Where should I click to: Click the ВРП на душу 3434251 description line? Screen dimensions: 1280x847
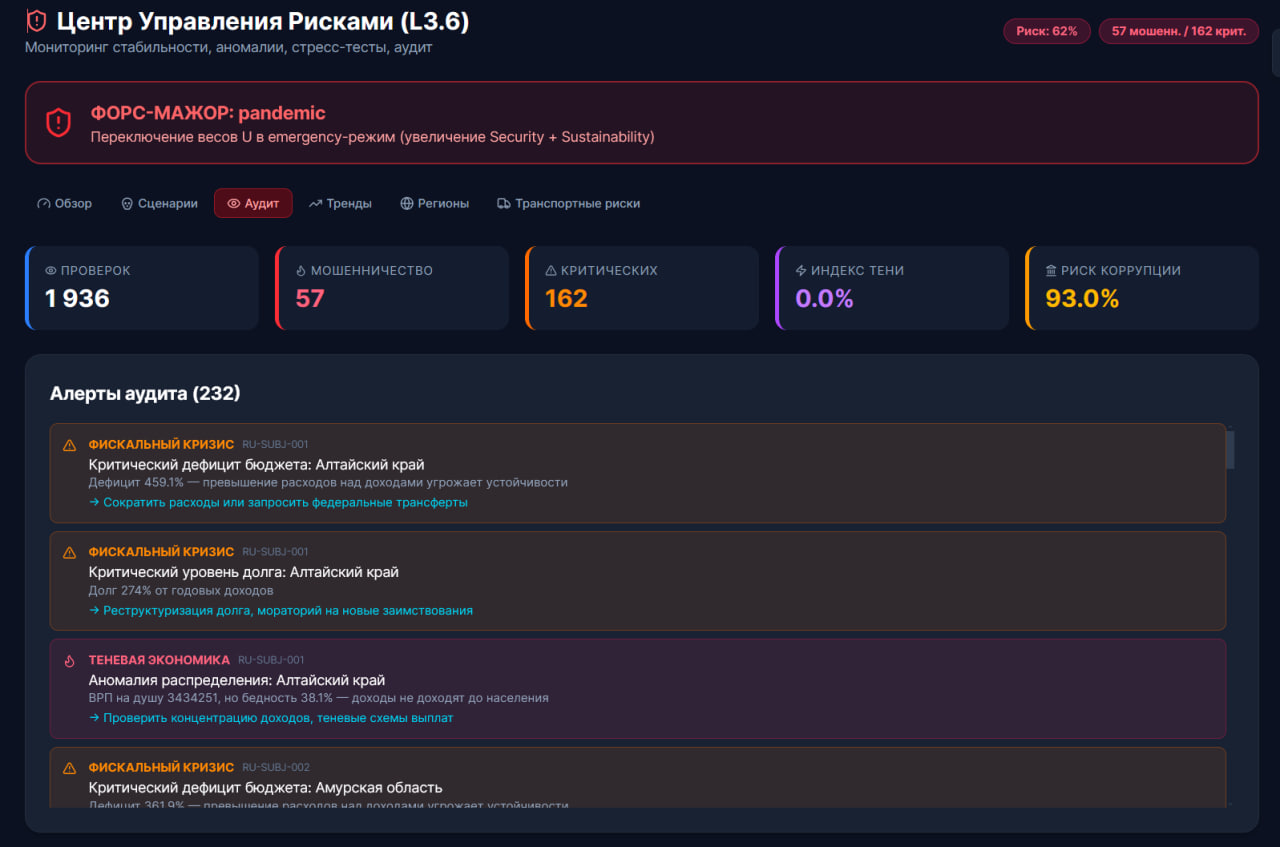(x=319, y=698)
